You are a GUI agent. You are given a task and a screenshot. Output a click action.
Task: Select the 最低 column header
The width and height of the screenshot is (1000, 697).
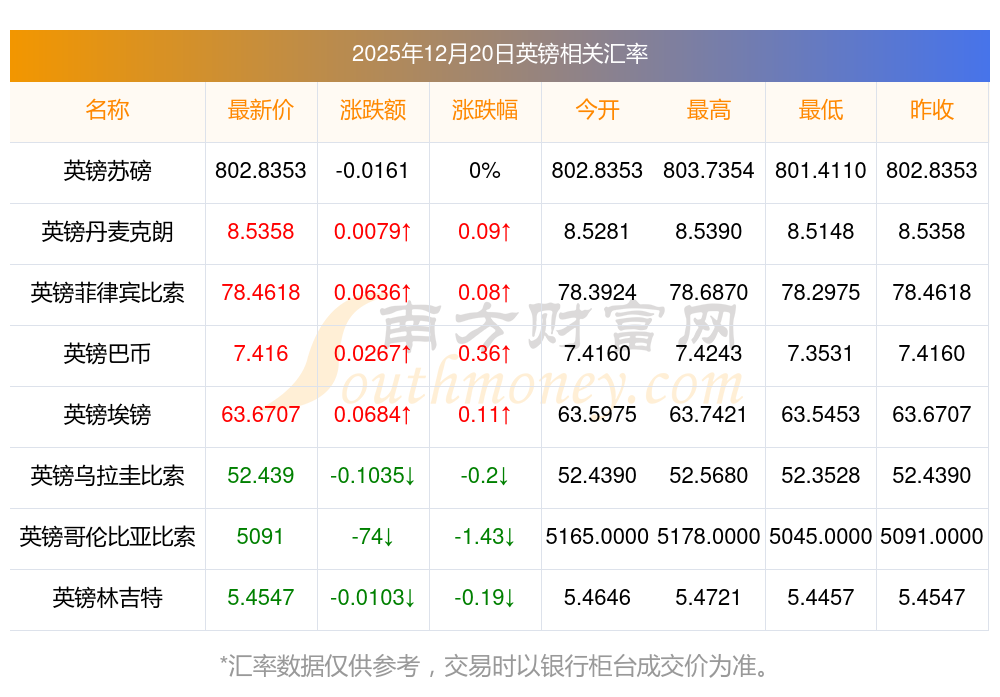(820, 110)
